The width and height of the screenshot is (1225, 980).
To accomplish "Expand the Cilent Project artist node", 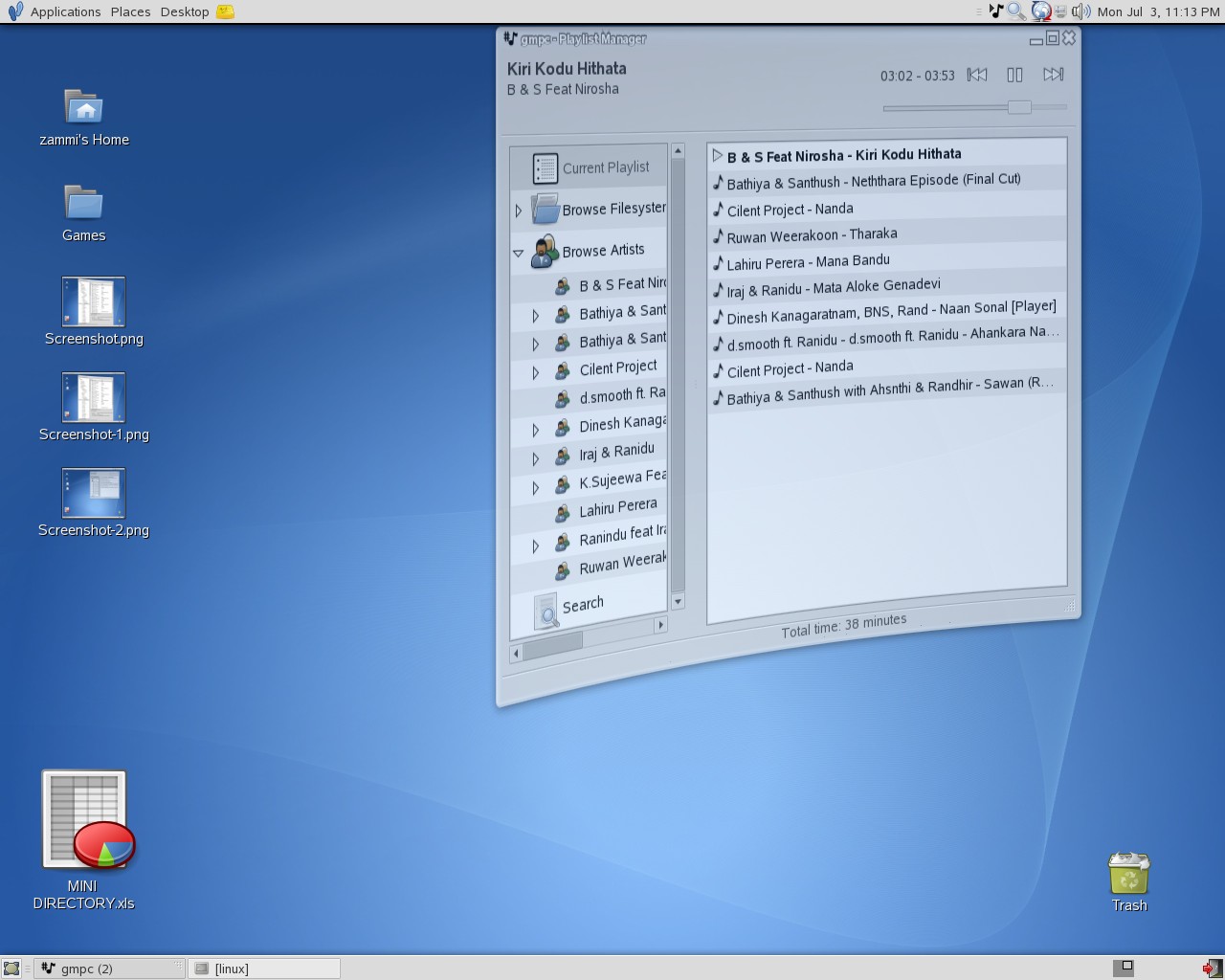I will 536,373.
